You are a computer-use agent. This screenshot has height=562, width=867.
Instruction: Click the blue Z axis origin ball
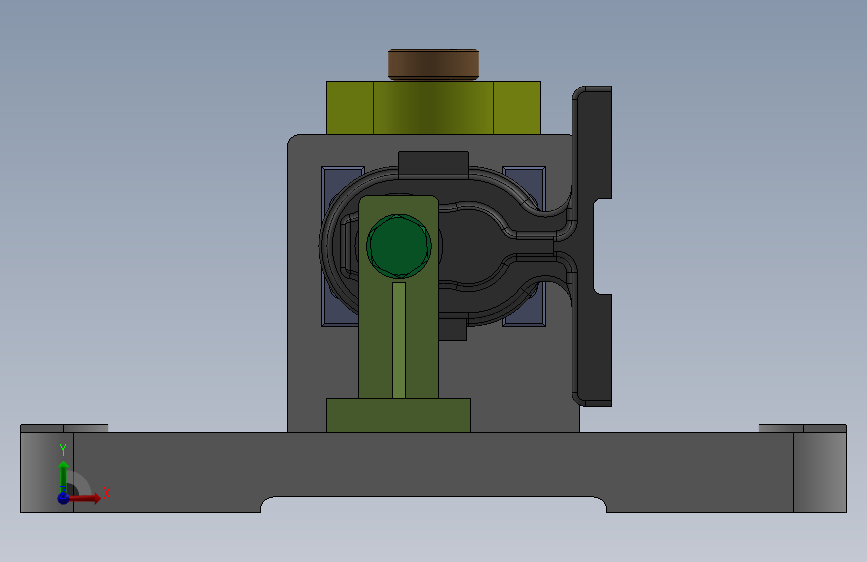pyautogui.click(x=64, y=498)
